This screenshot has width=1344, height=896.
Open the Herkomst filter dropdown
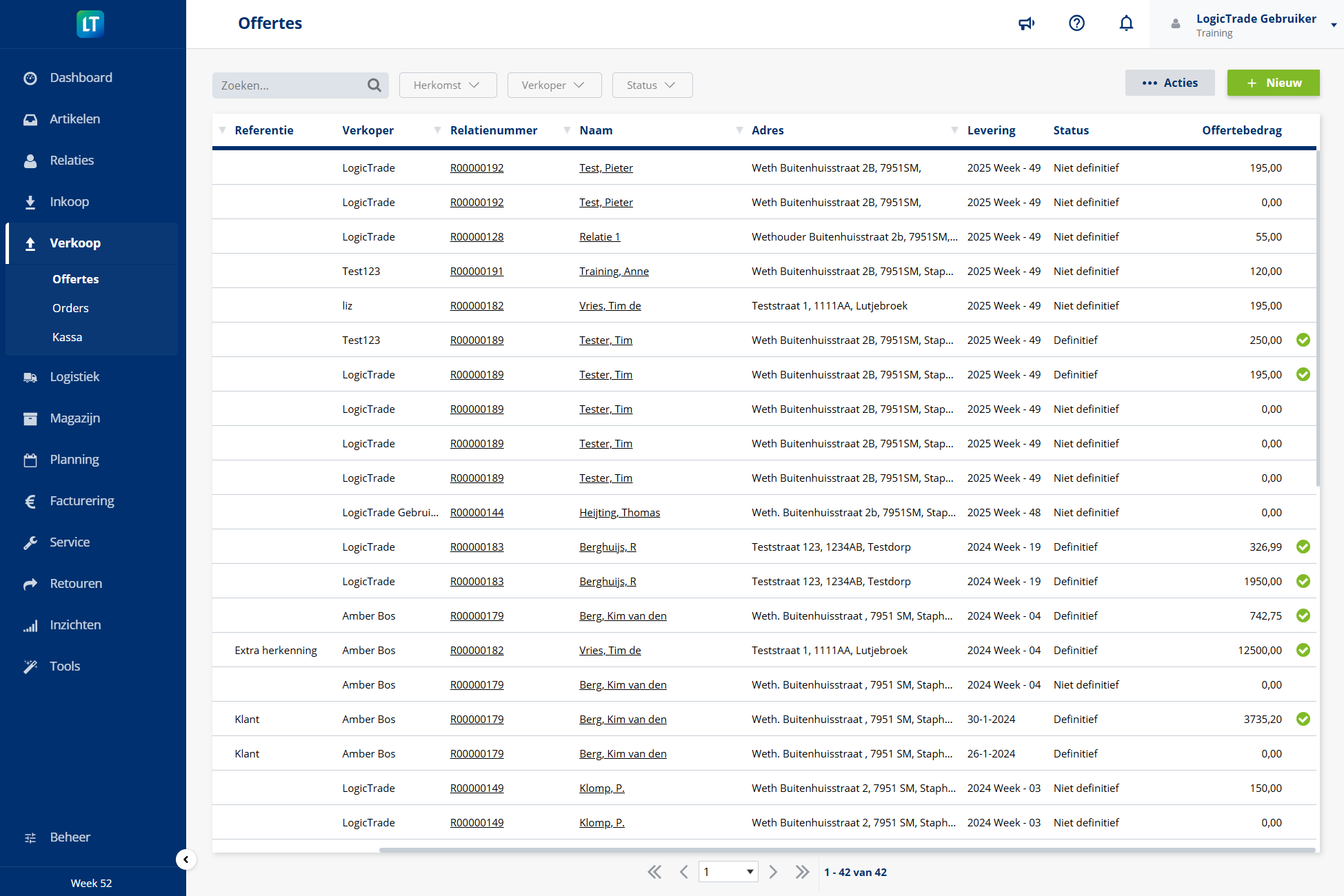pyautogui.click(x=448, y=85)
